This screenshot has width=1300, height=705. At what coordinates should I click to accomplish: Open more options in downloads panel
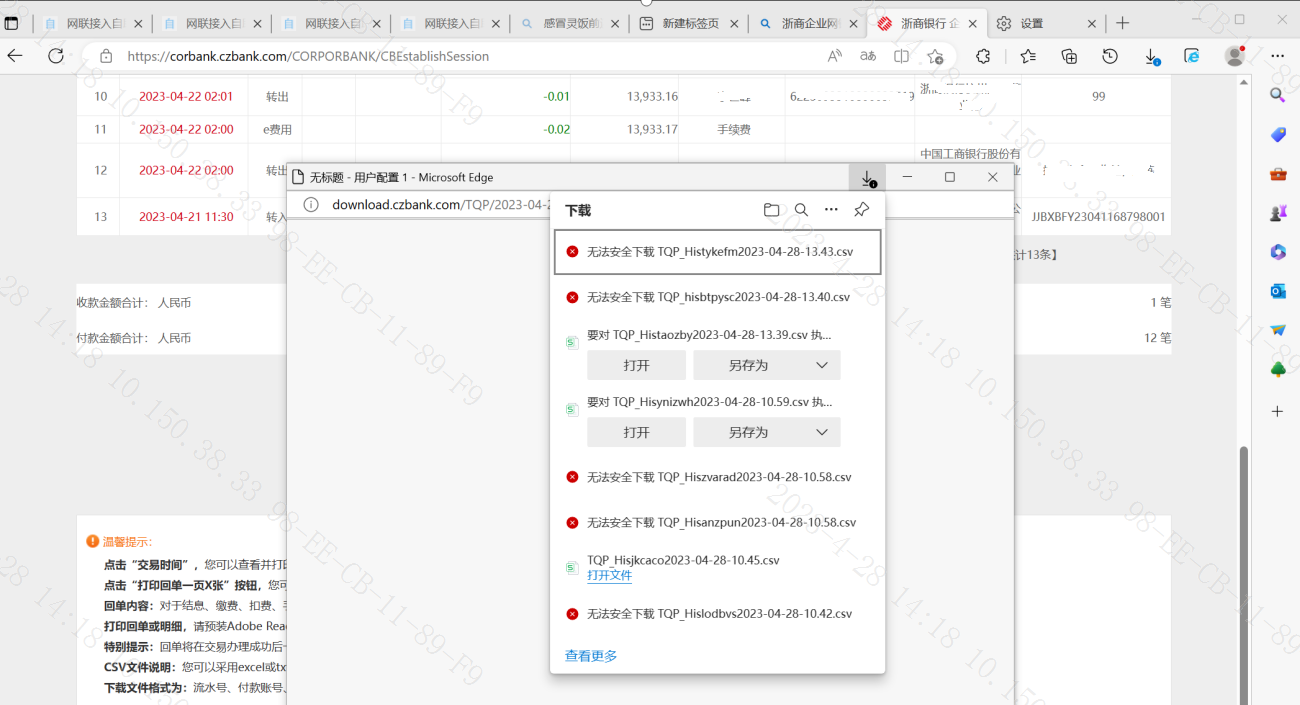(x=831, y=210)
